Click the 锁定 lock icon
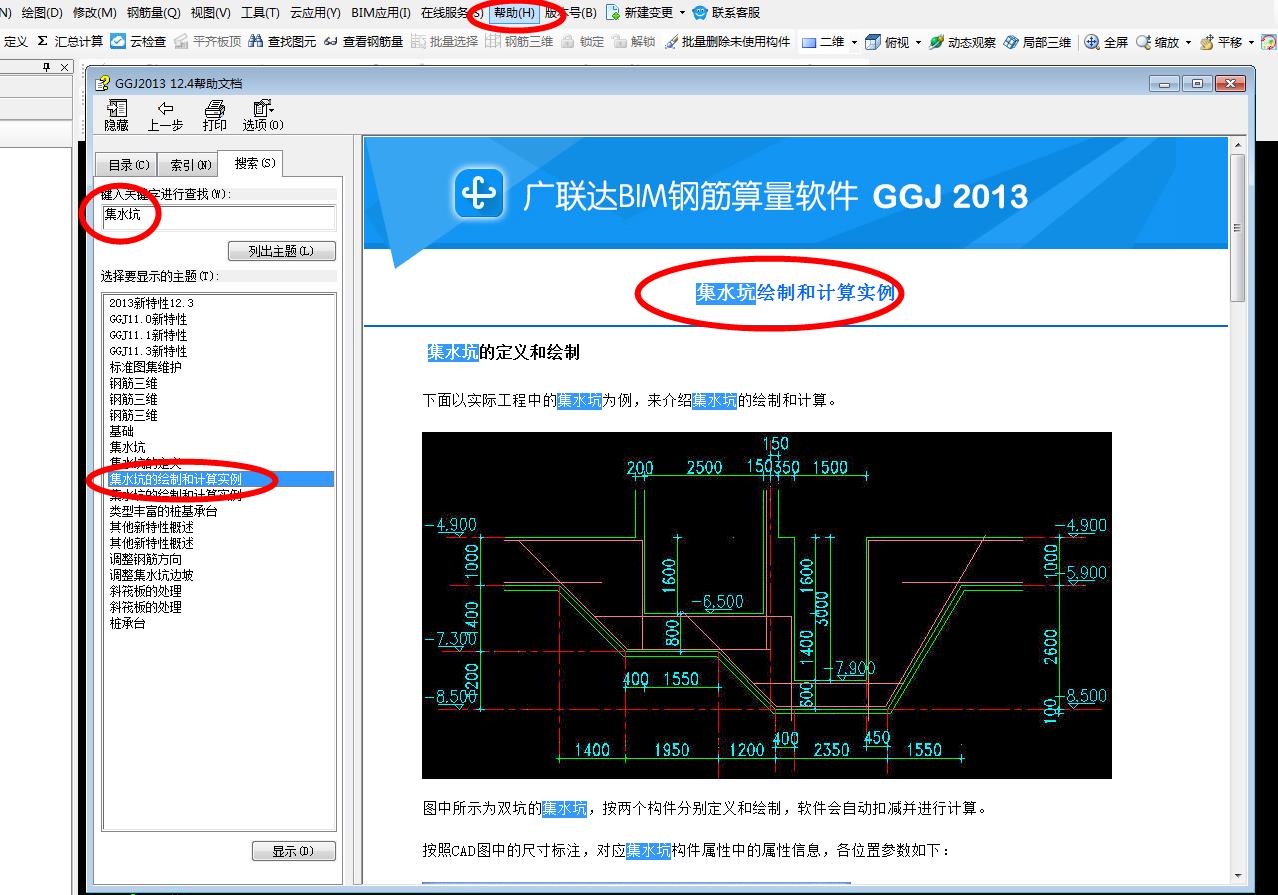Screen dimensions: 1278x895 point(583,42)
